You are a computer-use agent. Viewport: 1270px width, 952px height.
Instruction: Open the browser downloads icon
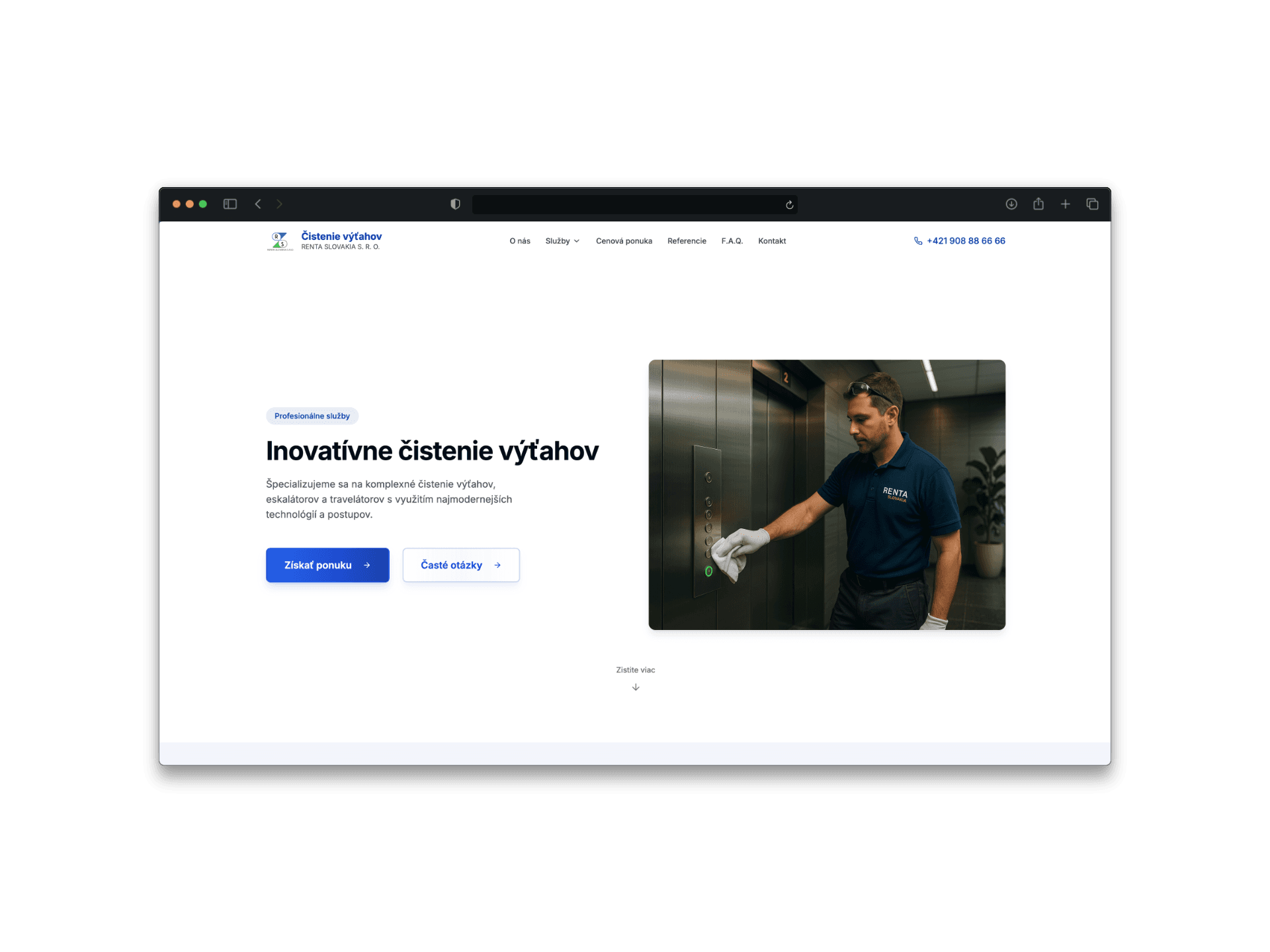coord(1011,204)
